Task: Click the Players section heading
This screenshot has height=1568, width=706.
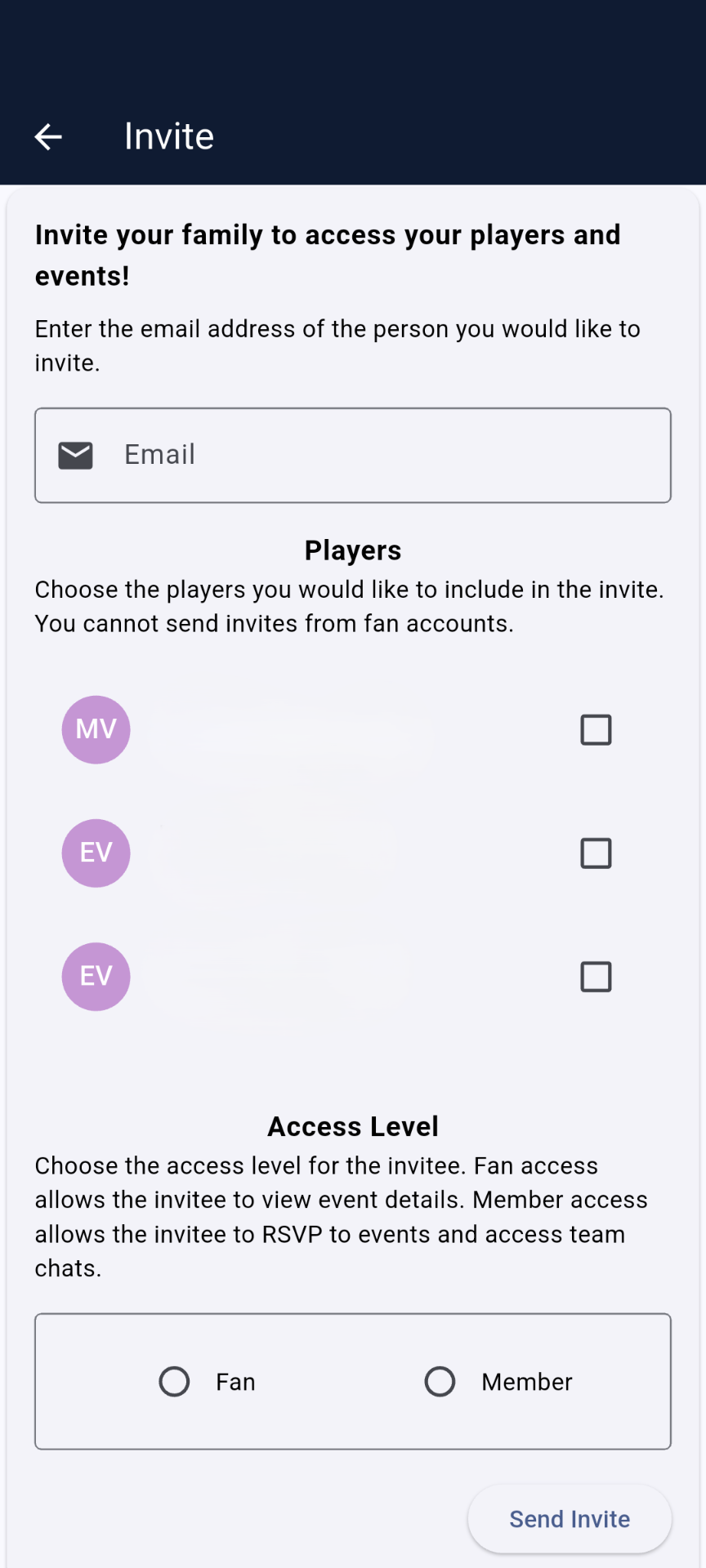Action: (353, 550)
